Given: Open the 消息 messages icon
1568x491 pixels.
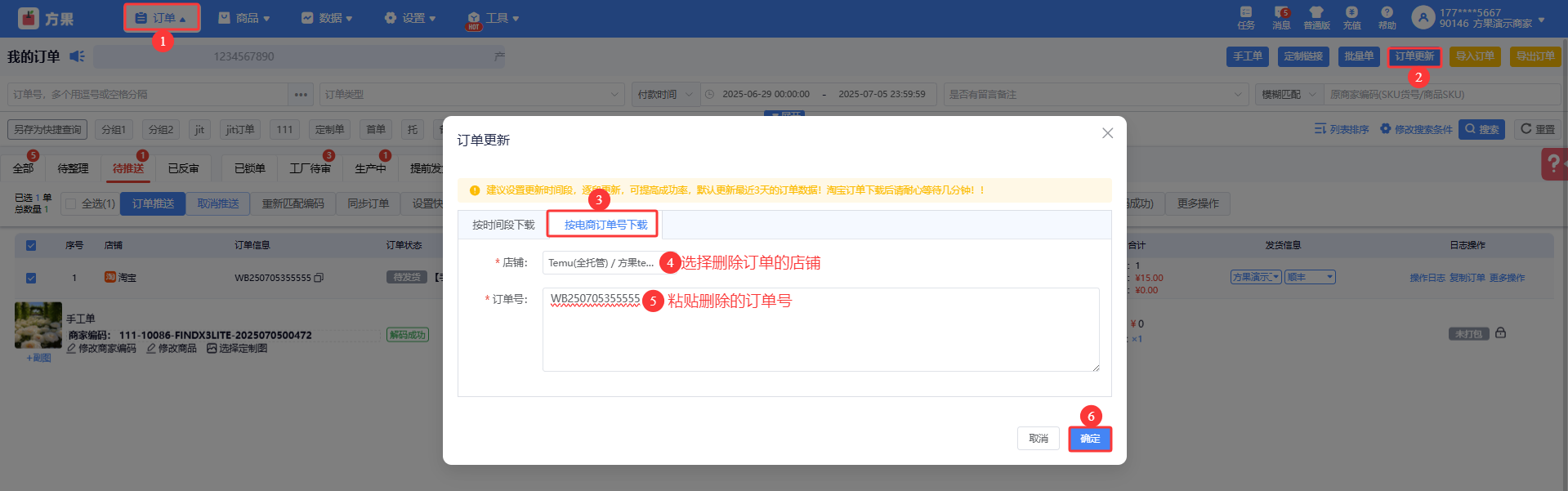Looking at the screenshot, I should click(x=1280, y=13).
